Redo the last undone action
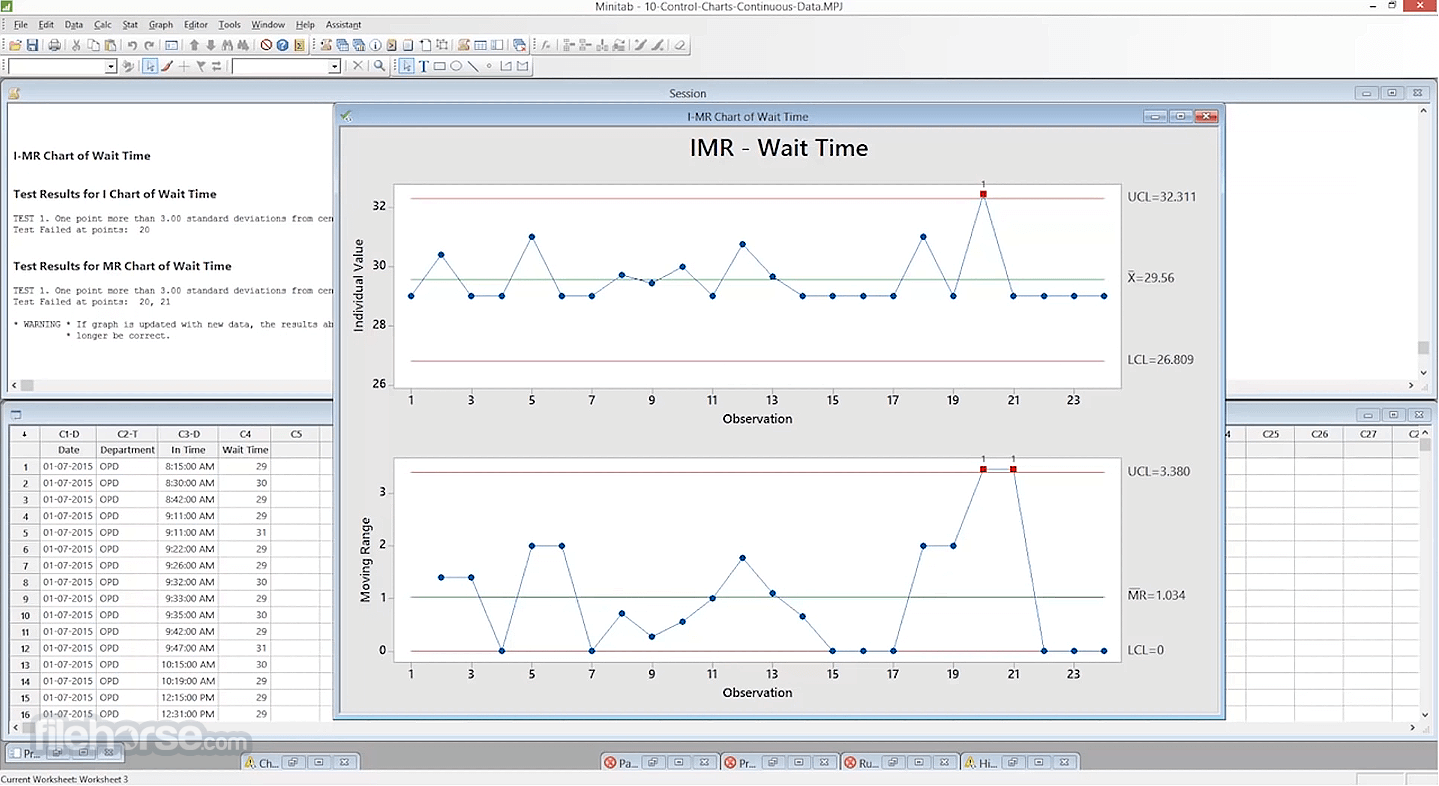The width and height of the screenshot is (1439, 786). click(149, 45)
